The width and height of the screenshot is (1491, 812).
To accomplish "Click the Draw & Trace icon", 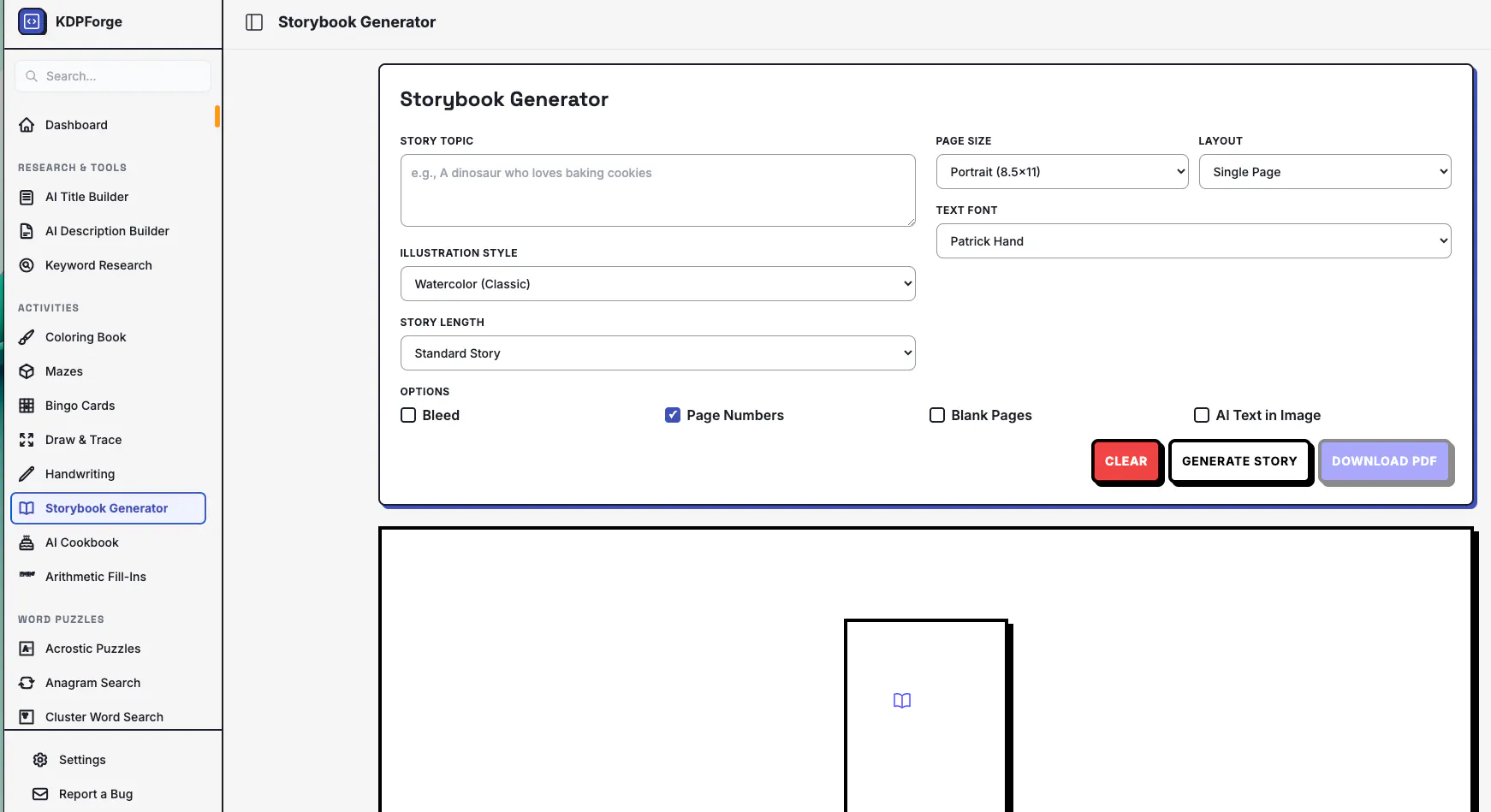I will coord(27,440).
